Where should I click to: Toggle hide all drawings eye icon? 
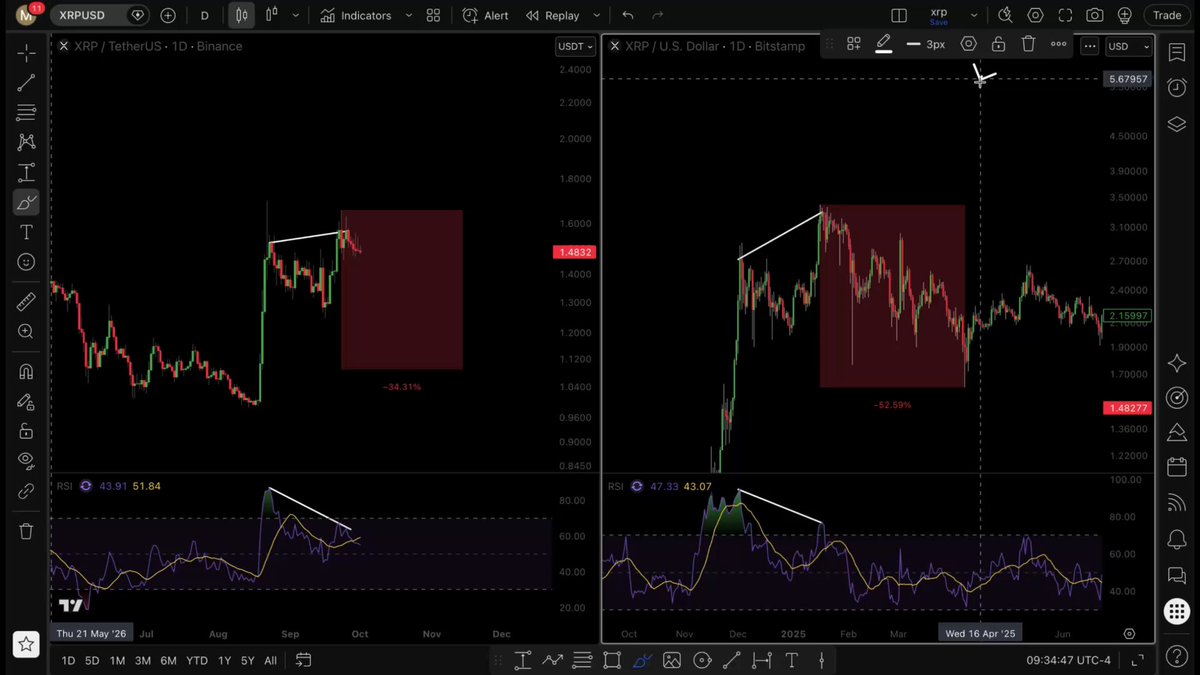coord(26,462)
